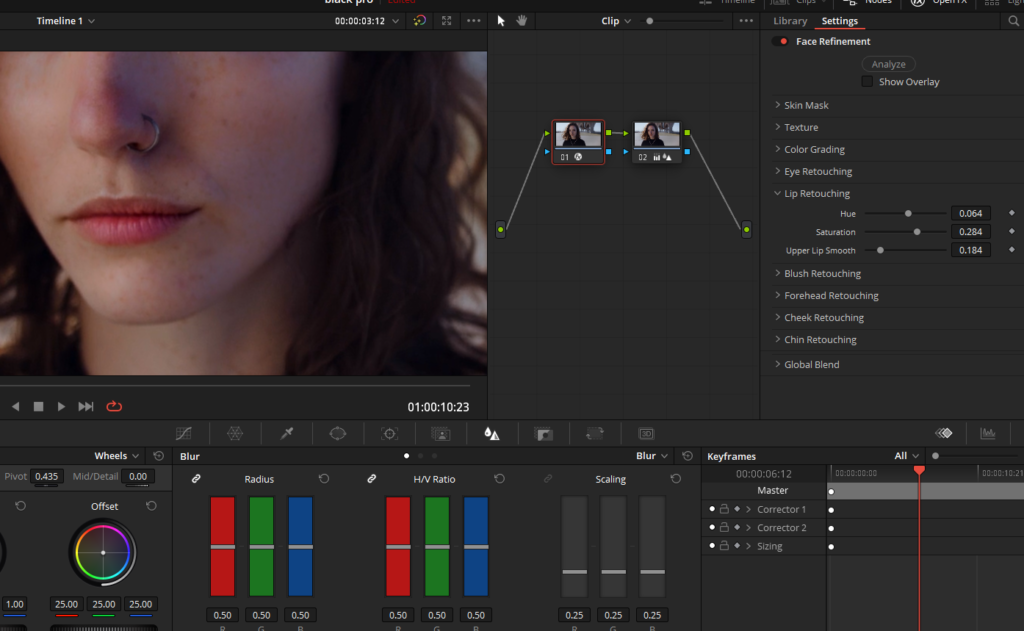The height and width of the screenshot is (631, 1024).
Task: Lock the Corrector 1 track
Action: tap(724, 509)
